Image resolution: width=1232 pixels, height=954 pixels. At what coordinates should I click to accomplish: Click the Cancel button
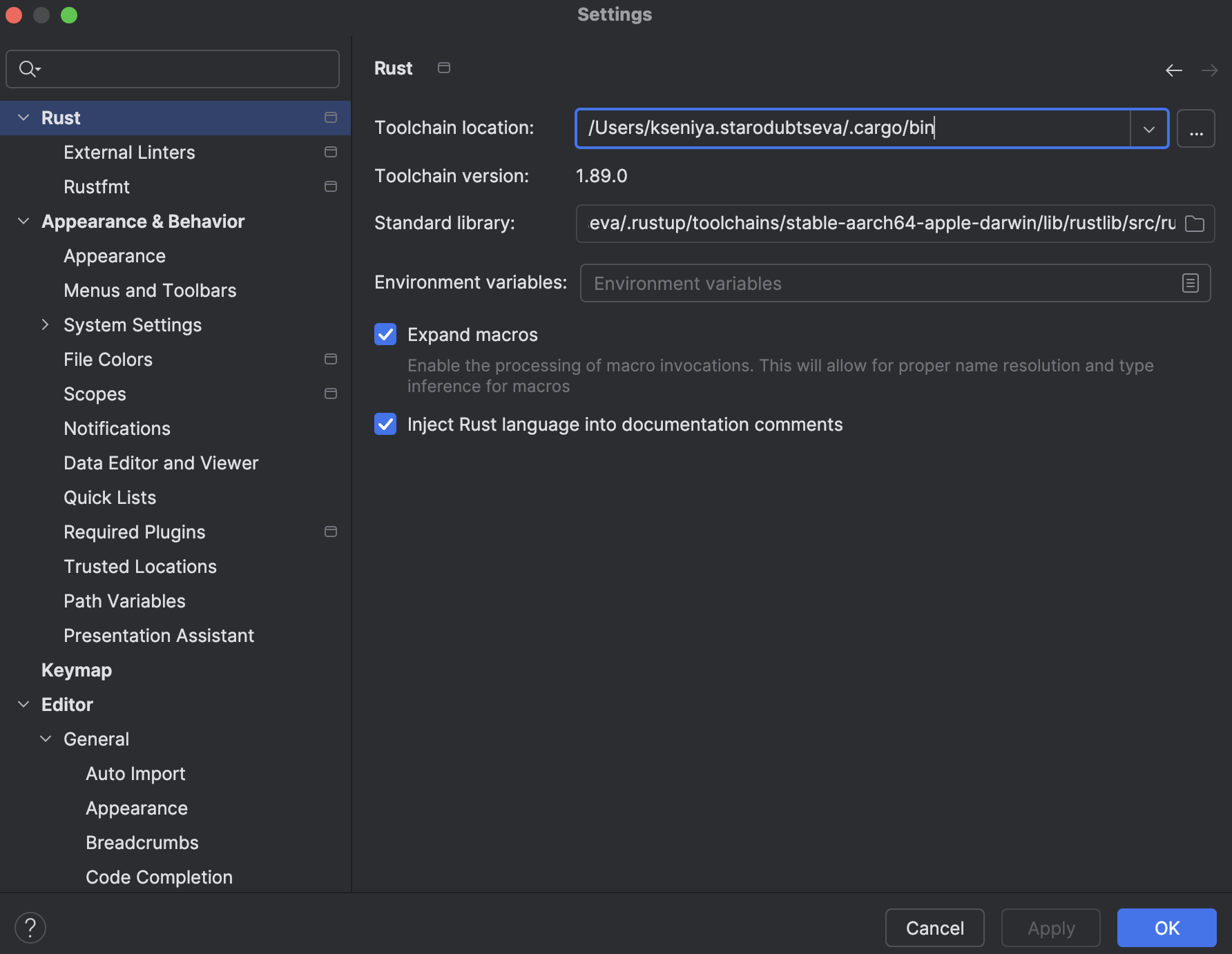tap(934, 928)
